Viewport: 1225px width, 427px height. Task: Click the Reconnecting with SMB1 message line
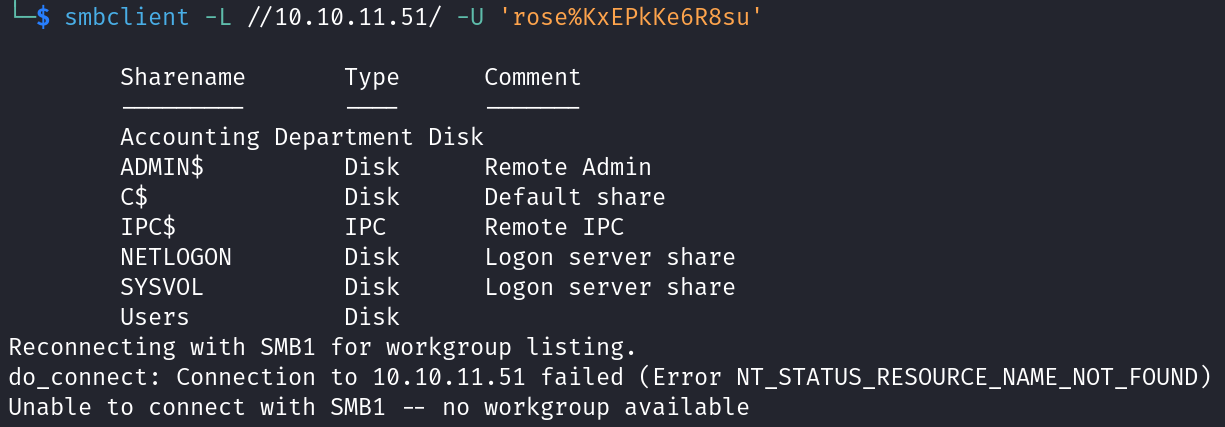pyautogui.click(x=322, y=347)
